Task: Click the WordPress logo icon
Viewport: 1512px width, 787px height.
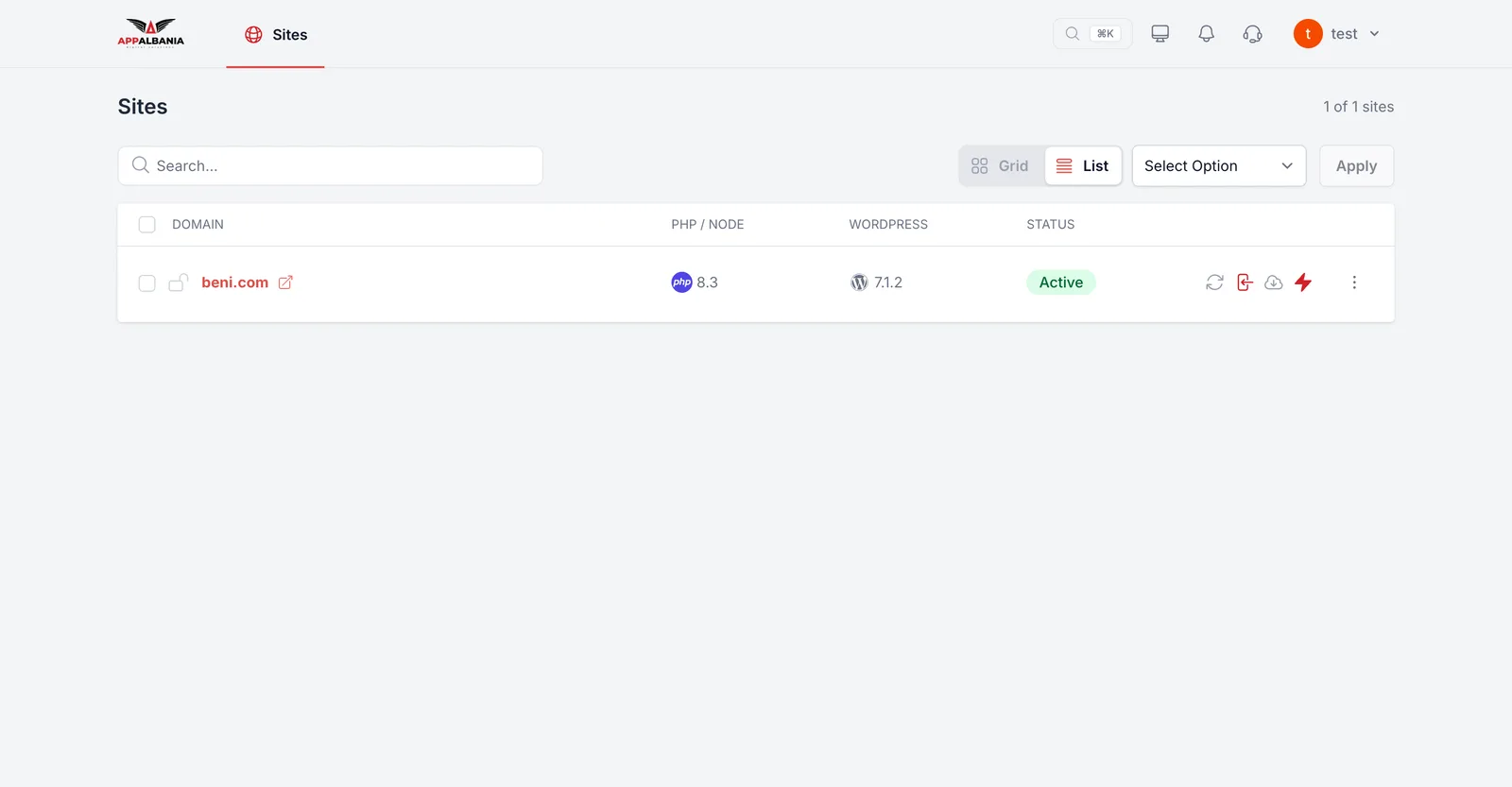Action: click(859, 282)
